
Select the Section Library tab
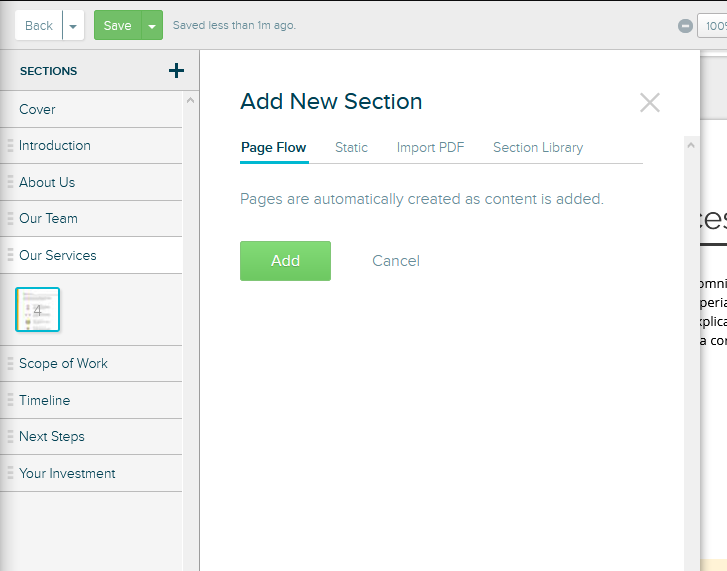tap(537, 147)
